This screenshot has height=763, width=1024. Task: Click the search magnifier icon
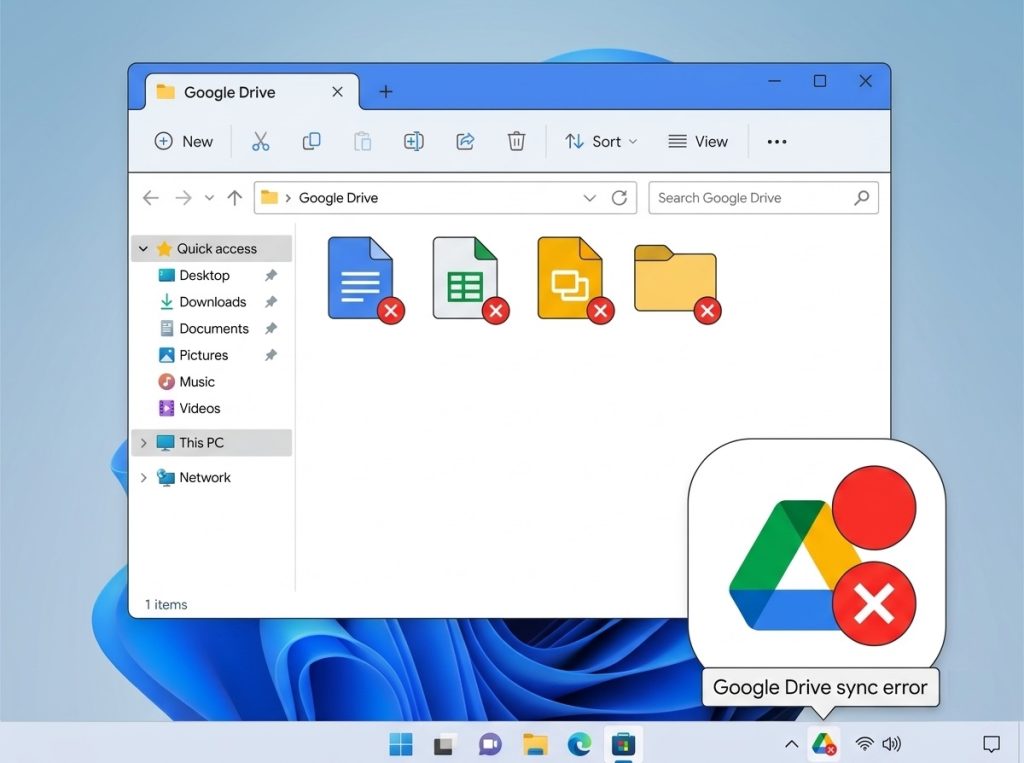861,197
